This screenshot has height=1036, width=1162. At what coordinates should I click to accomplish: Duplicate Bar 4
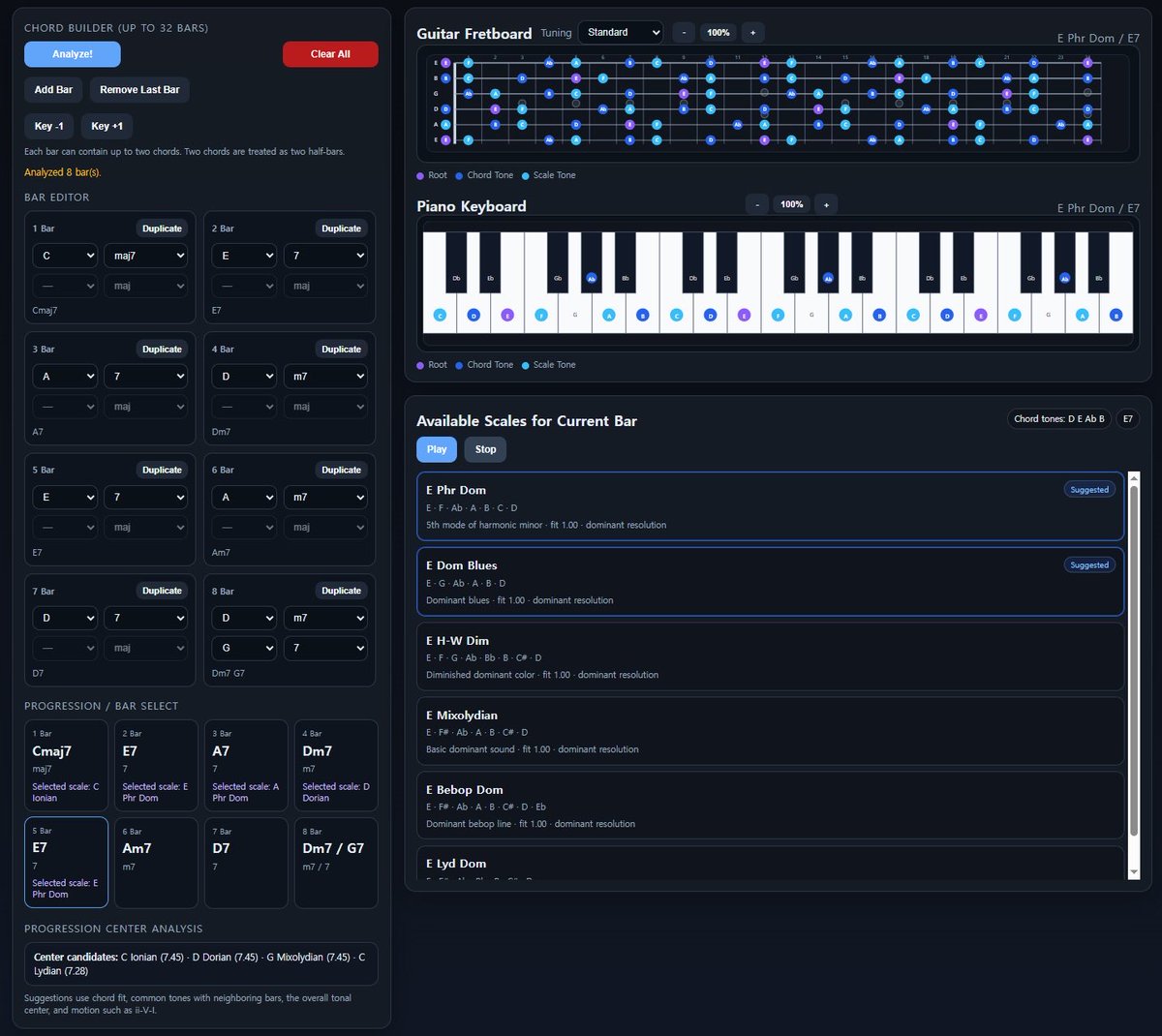pos(341,350)
